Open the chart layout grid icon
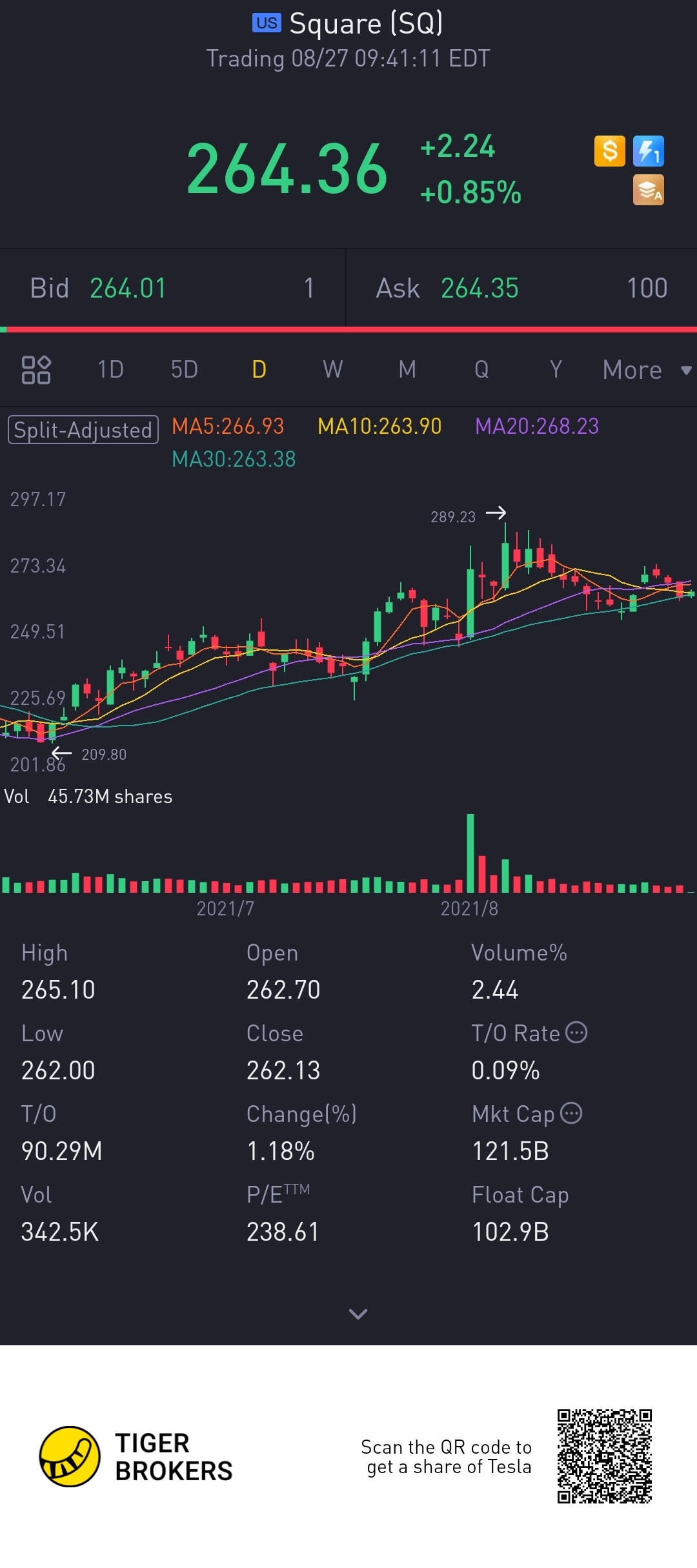This screenshot has width=697, height=1568. [36, 370]
